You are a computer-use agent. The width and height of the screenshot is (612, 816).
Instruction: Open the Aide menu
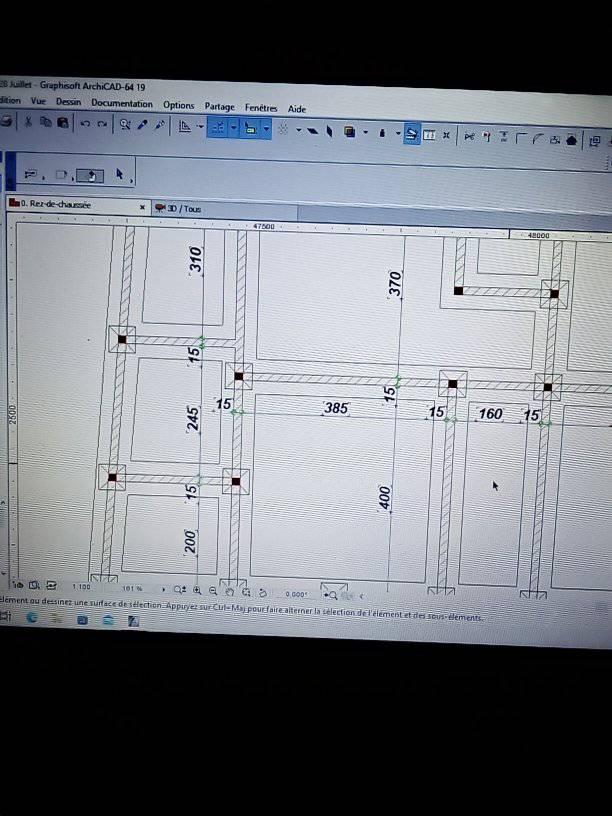(297, 109)
